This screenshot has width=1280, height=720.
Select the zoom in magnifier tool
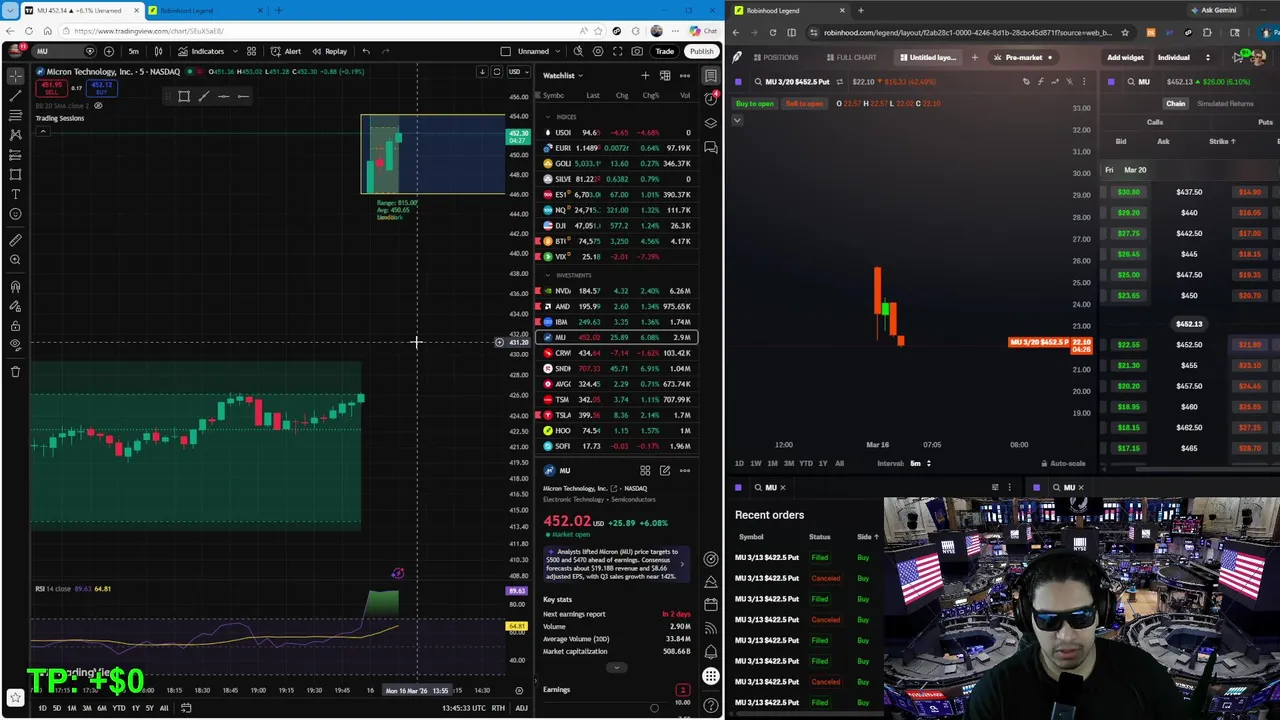(x=15, y=260)
